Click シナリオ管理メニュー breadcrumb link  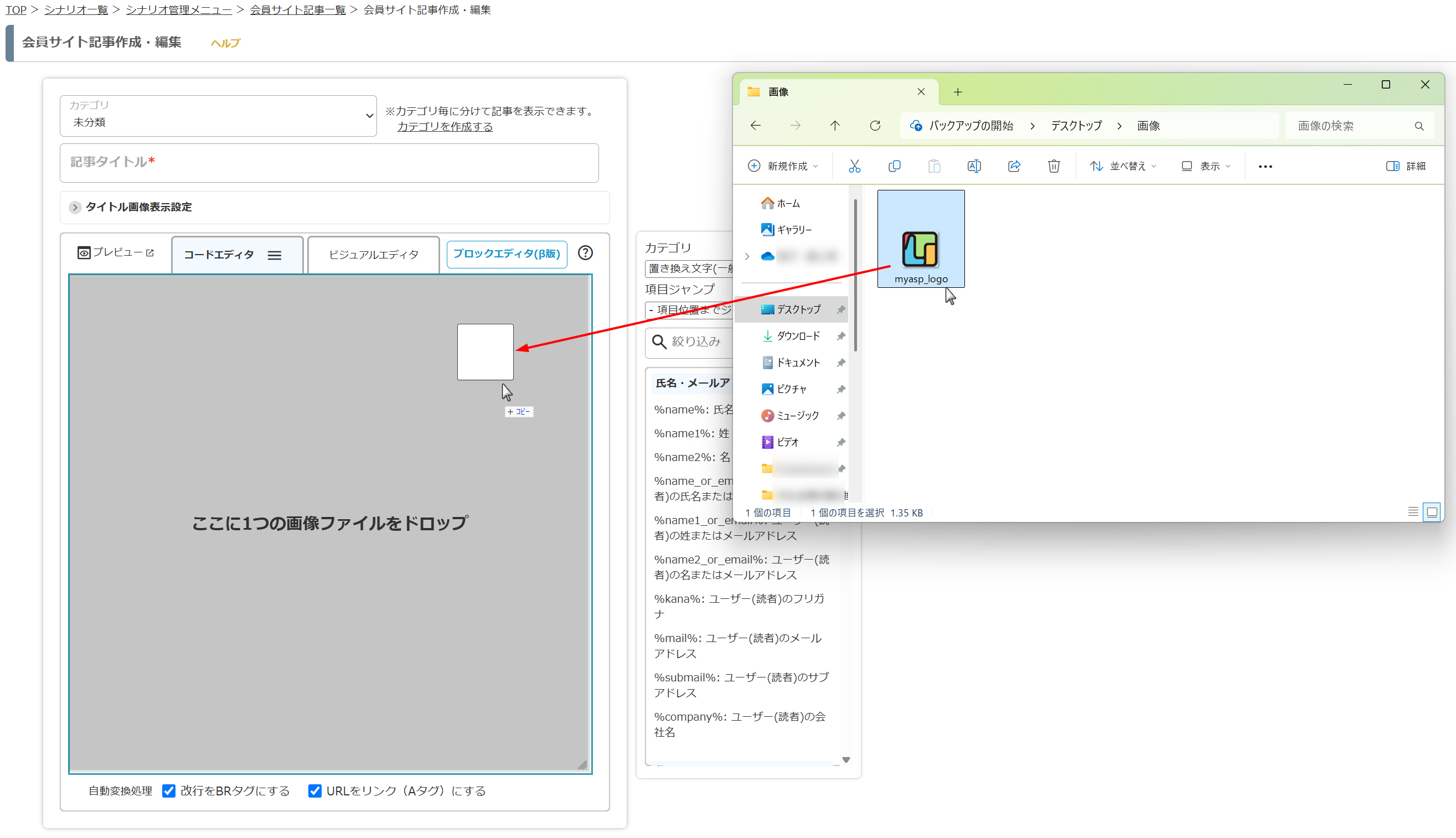(178, 10)
